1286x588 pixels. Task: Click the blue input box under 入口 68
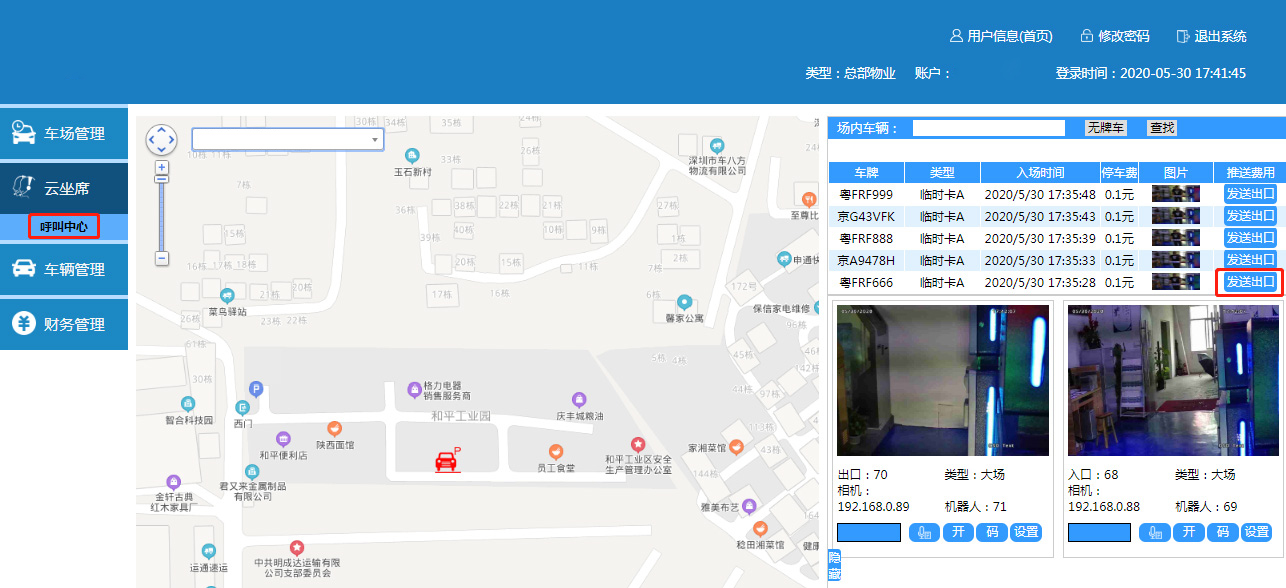point(1099,532)
